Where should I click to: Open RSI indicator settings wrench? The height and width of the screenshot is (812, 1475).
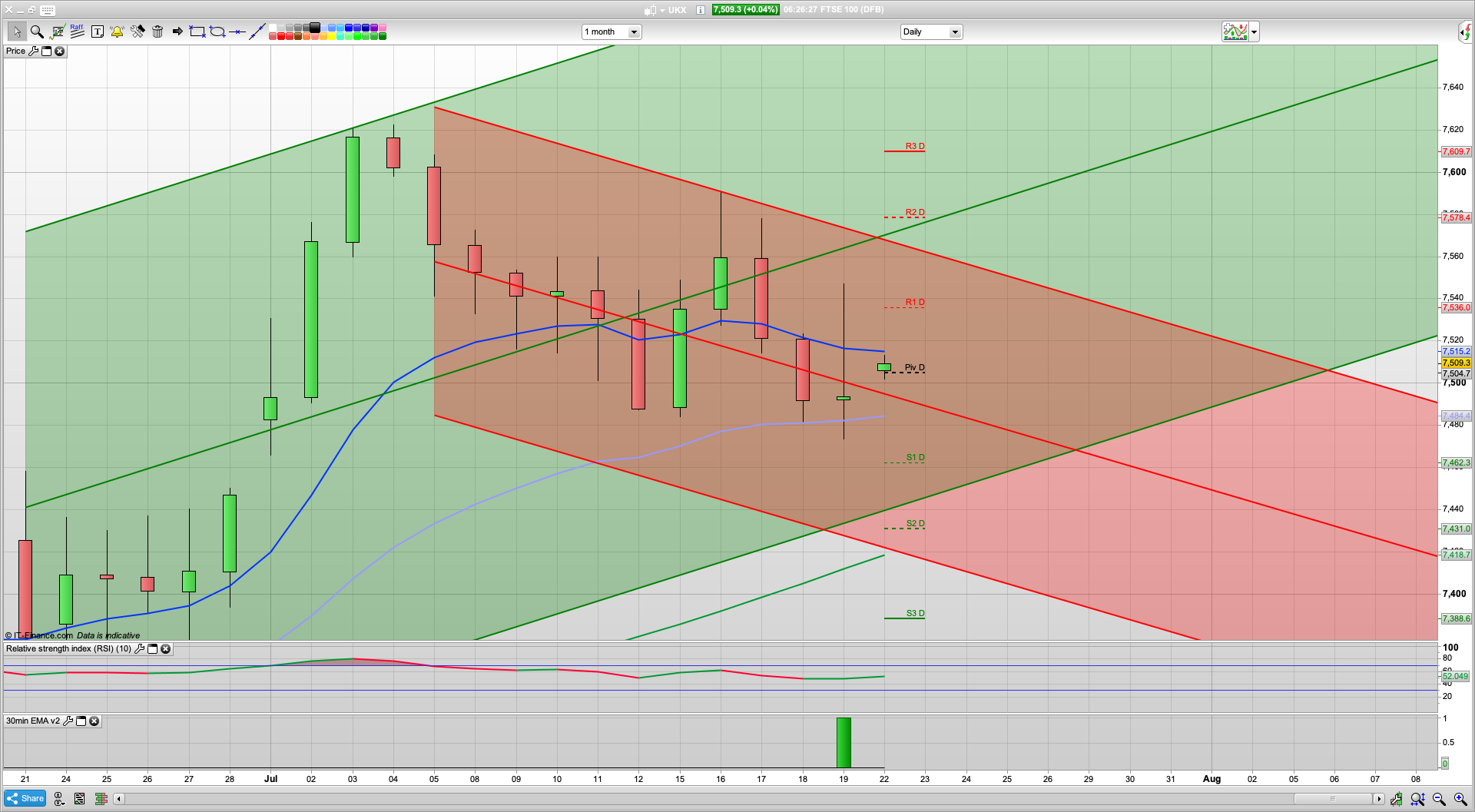click(139, 648)
